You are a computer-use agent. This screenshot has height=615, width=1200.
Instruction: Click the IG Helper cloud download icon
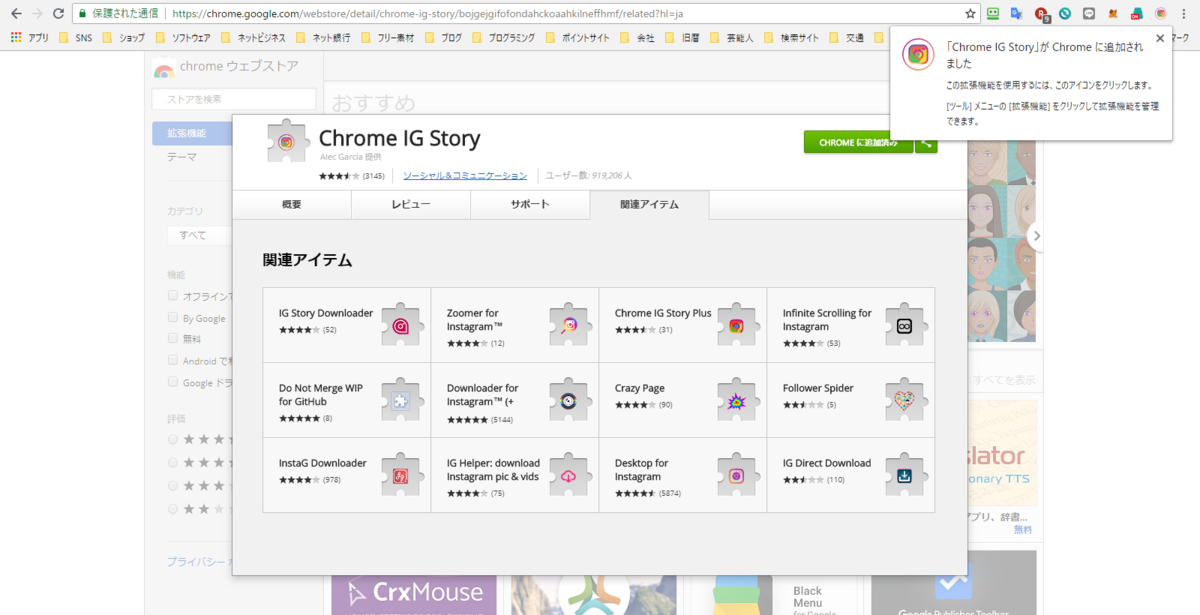(x=569, y=475)
